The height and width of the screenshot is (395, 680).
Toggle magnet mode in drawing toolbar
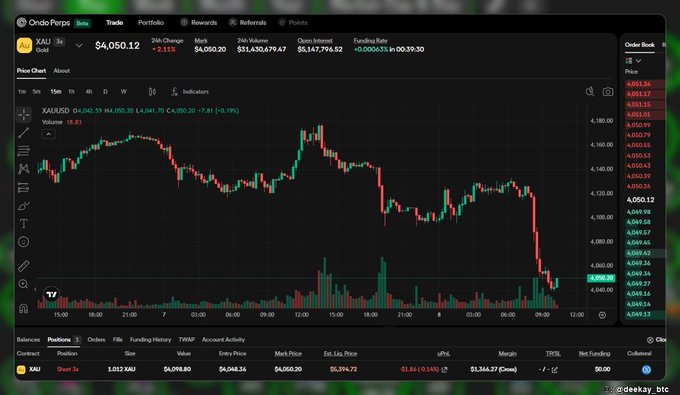pos(23,308)
